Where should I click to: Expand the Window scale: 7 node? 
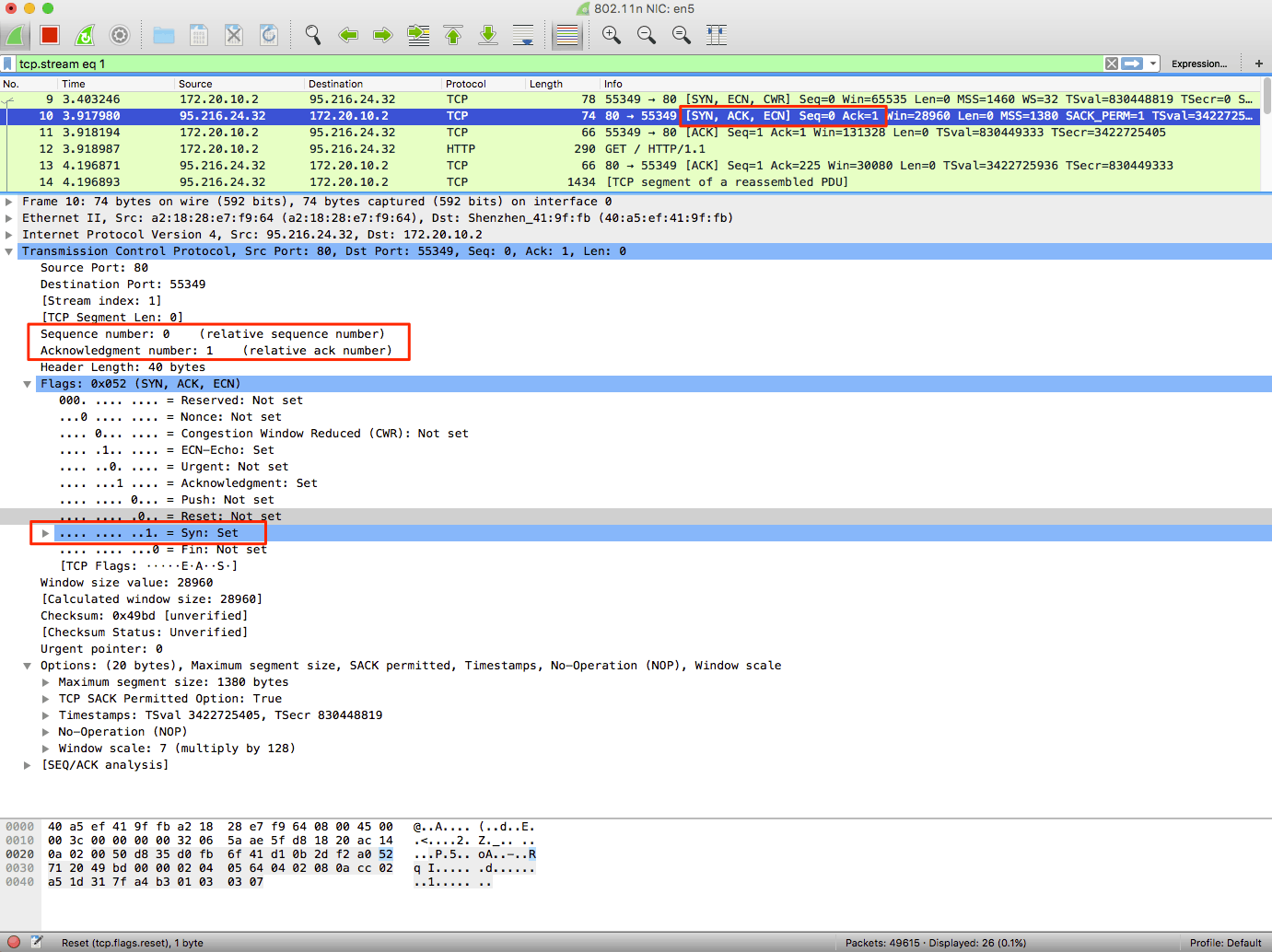[45, 749]
